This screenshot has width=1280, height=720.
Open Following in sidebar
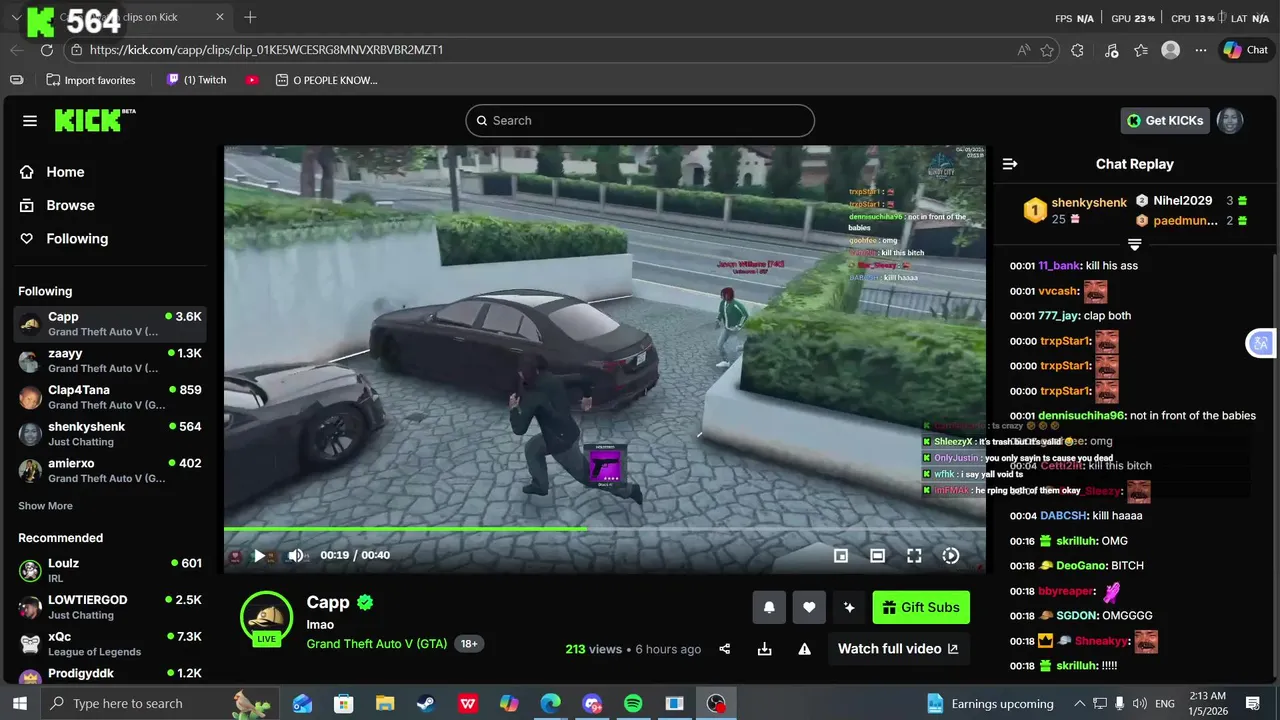(x=77, y=238)
